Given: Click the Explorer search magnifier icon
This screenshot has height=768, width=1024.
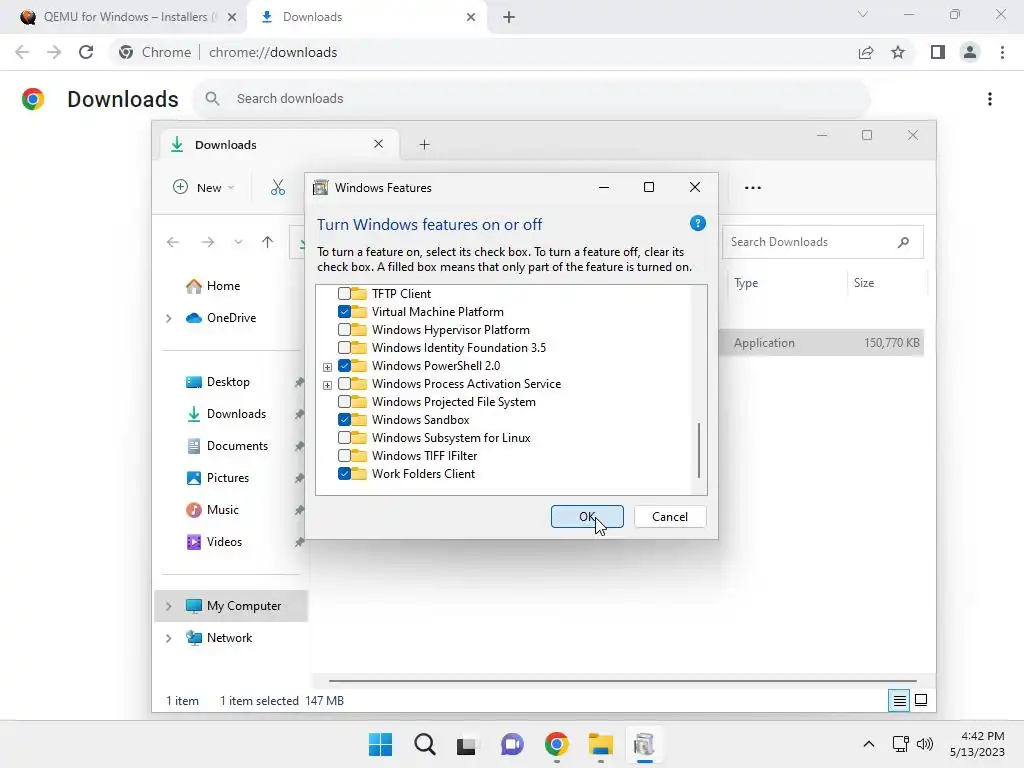Looking at the screenshot, I should [903, 242].
